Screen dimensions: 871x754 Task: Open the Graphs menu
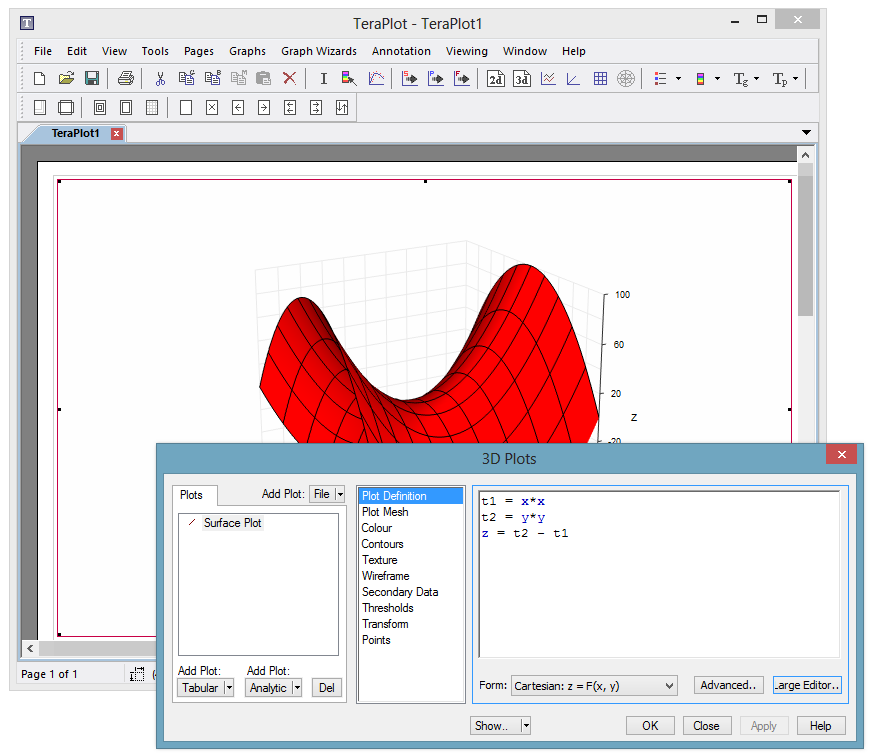coord(247,51)
